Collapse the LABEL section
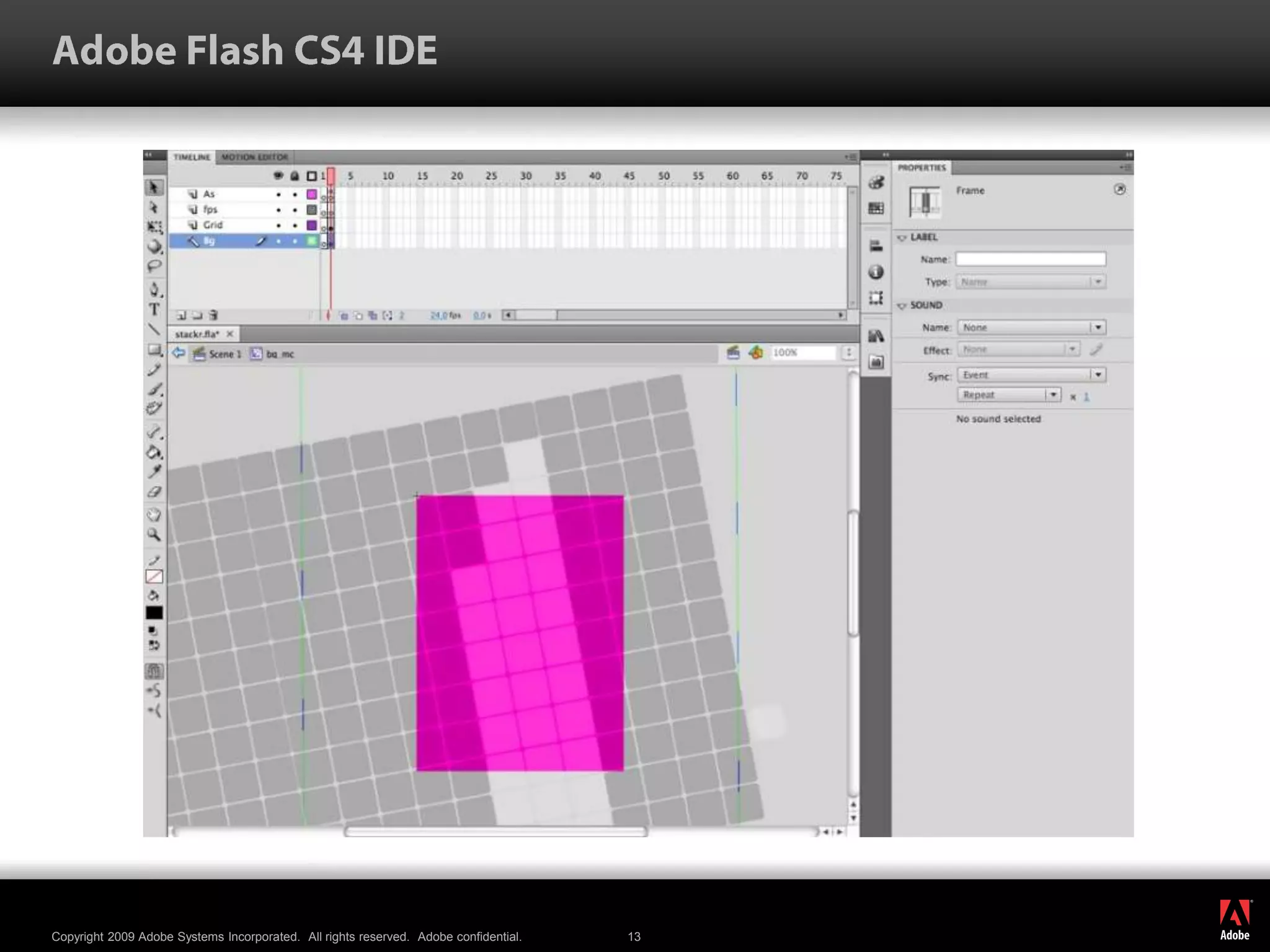The height and width of the screenshot is (952, 1270). 902,237
